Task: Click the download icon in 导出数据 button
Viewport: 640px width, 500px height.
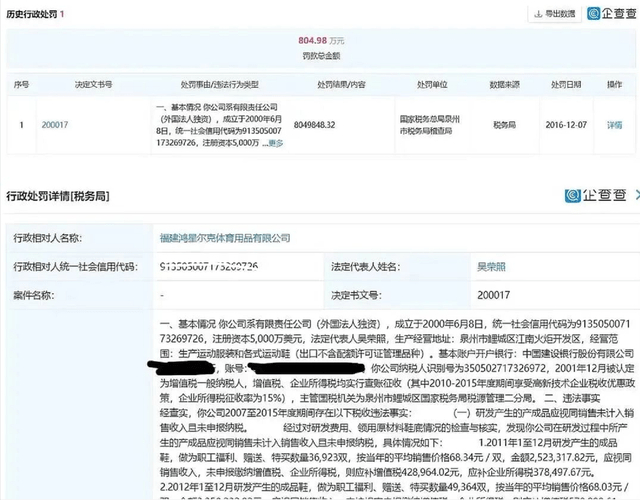Action: tap(538, 14)
